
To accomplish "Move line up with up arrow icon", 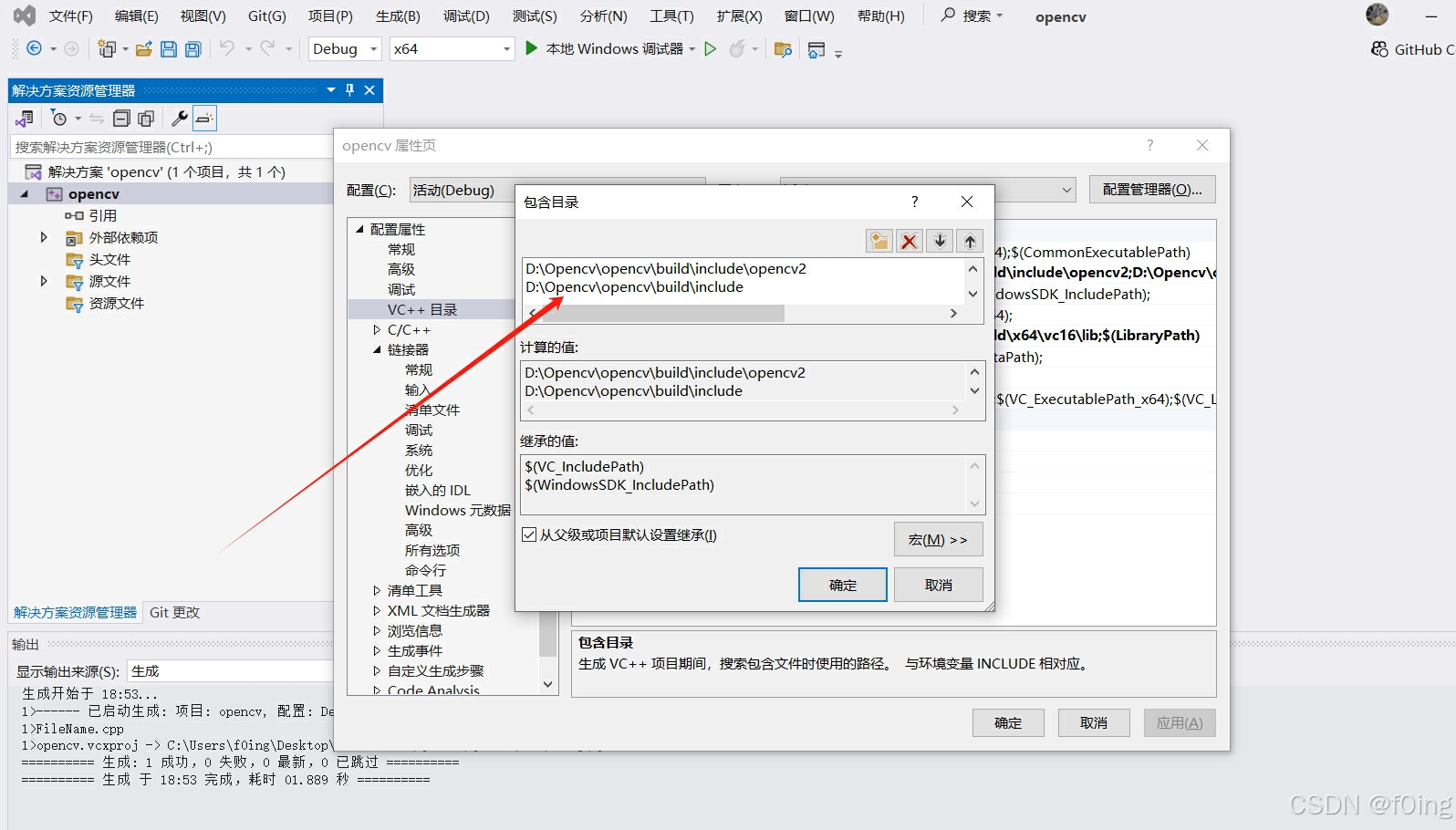I will (970, 241).
